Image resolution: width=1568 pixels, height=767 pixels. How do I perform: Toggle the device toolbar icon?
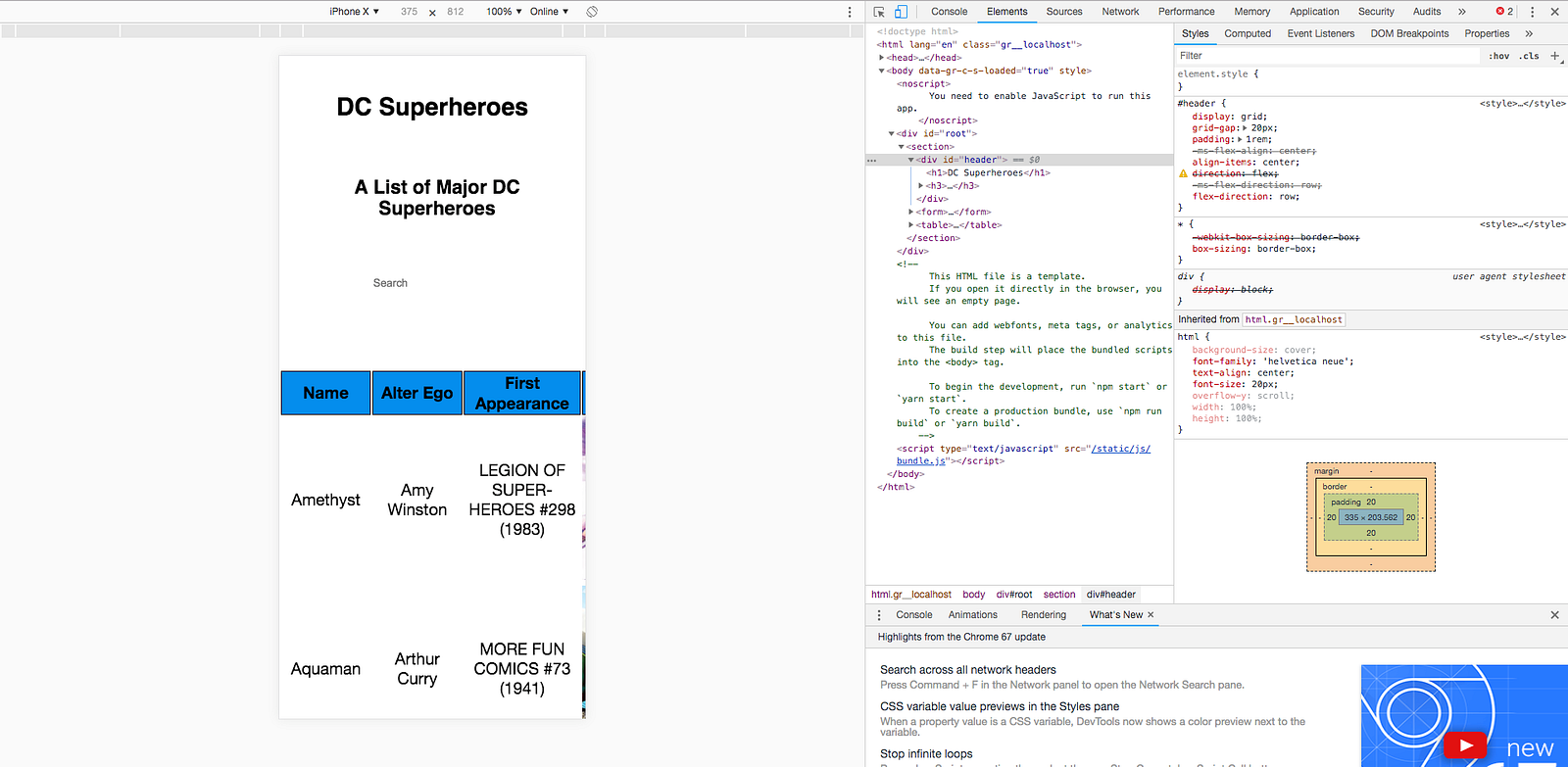click(x=901, y=12)
